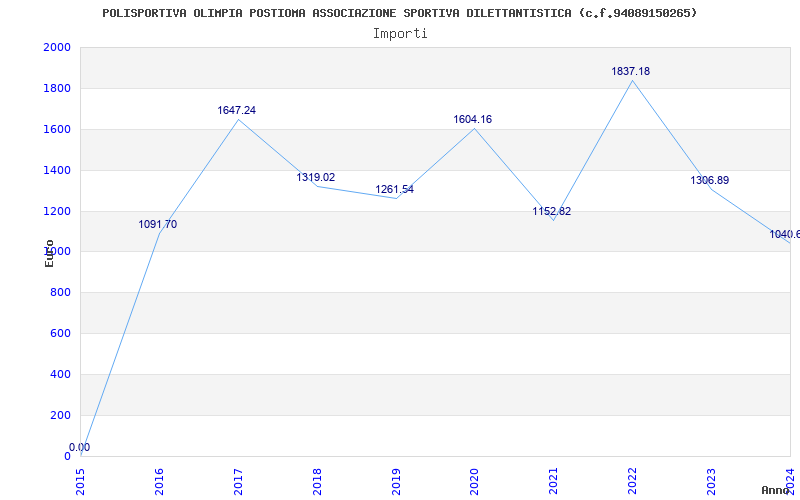Click the 'Anno' x-axis title

[776, 490]
